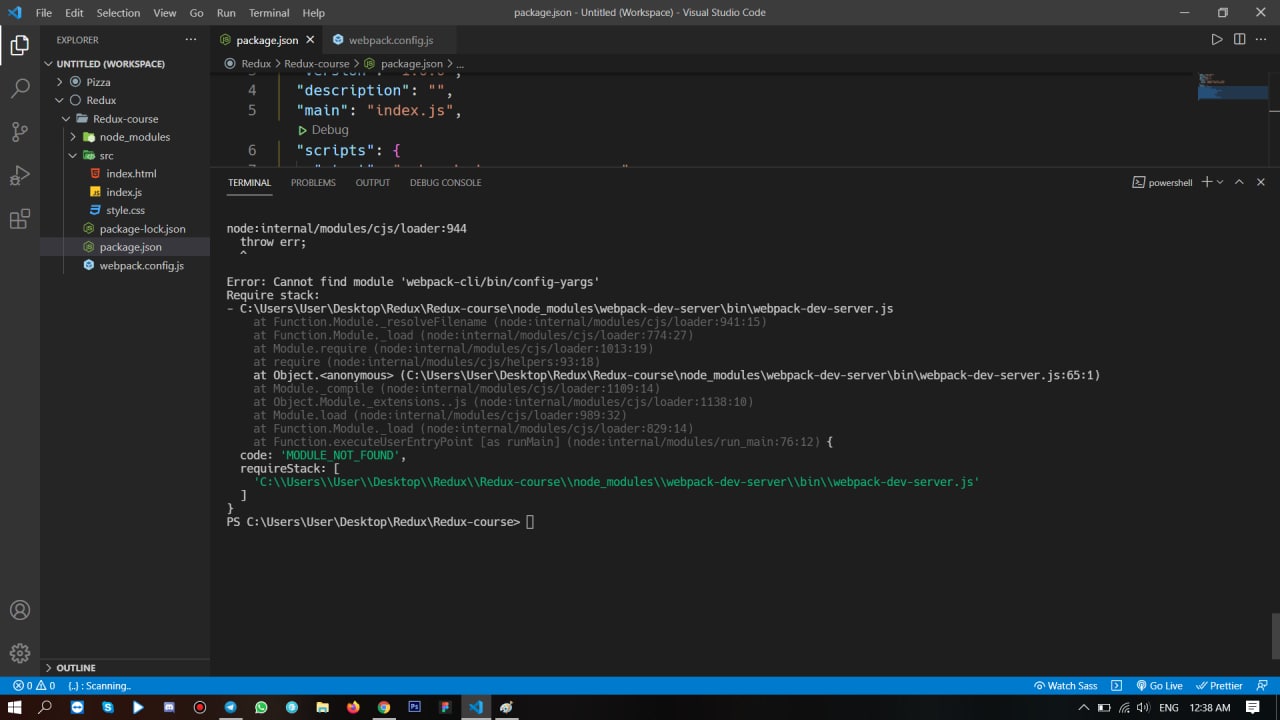Image resolution: width=1280 pixels, height=720 pixels.
Task: Switch to the Debug Console tab
Action: coord(445,182)
